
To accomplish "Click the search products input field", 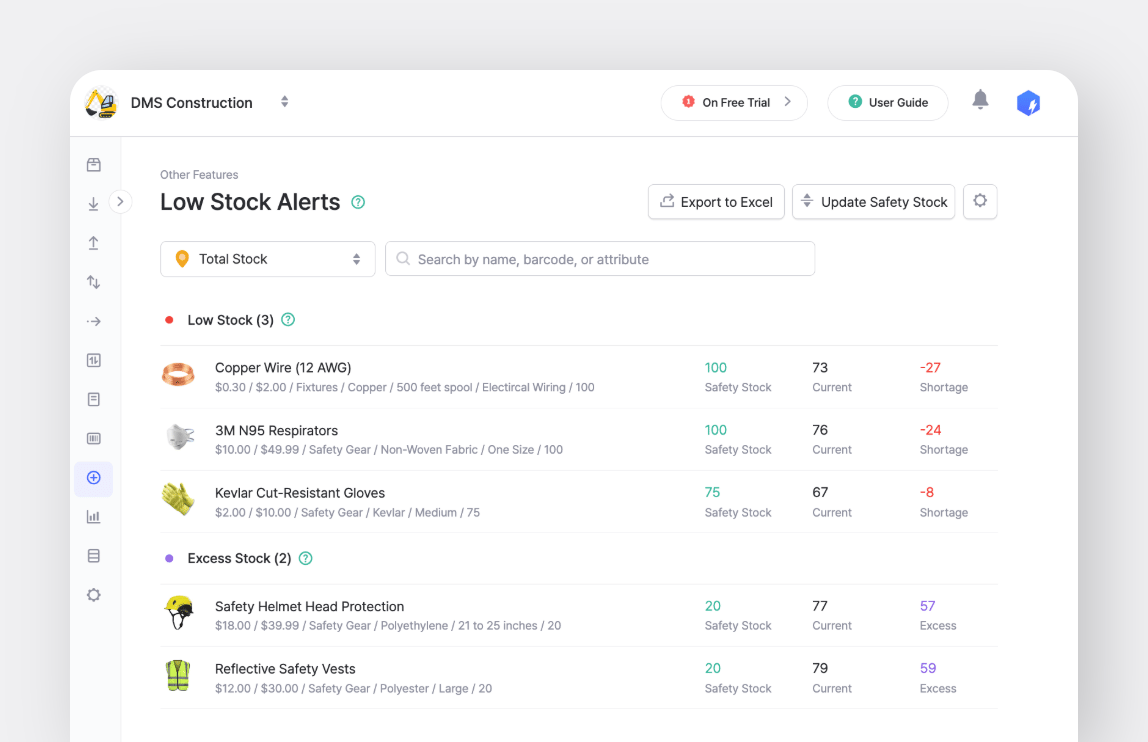I will [x=600, y=258].
